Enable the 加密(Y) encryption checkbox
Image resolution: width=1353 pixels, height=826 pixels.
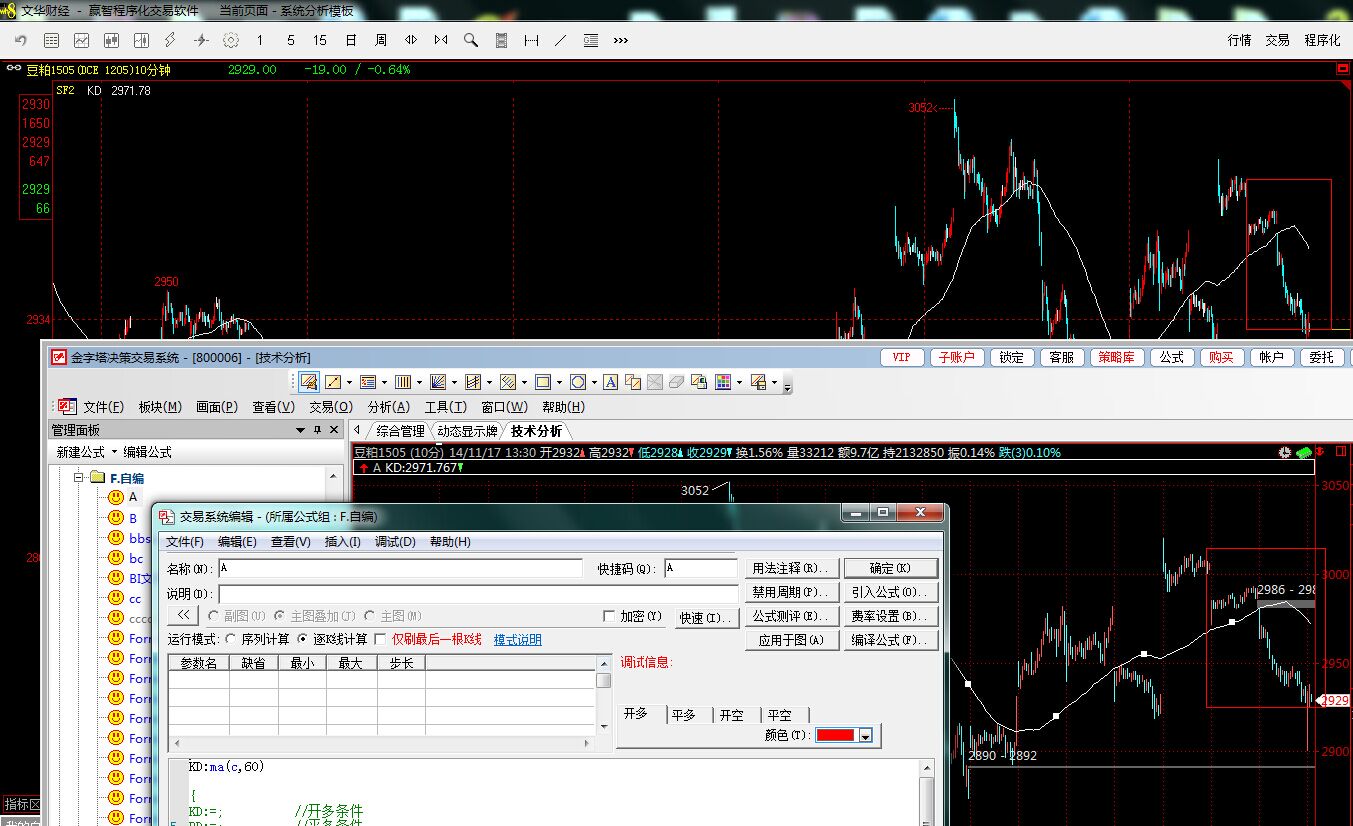pyautogui.click(x=609, y=617)
